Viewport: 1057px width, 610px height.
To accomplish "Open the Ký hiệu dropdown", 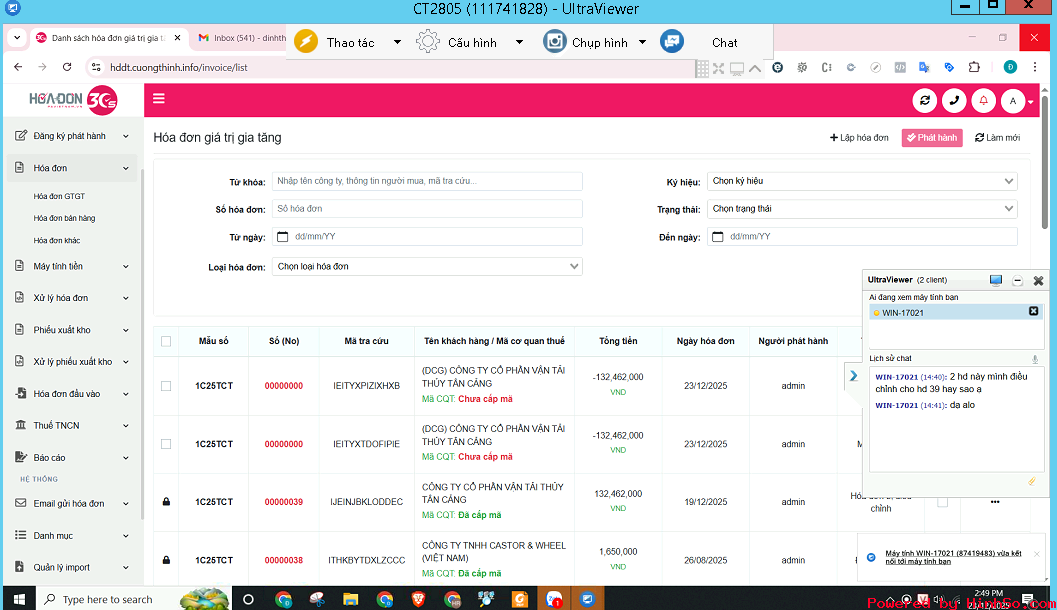I will [x=862, y=181].
